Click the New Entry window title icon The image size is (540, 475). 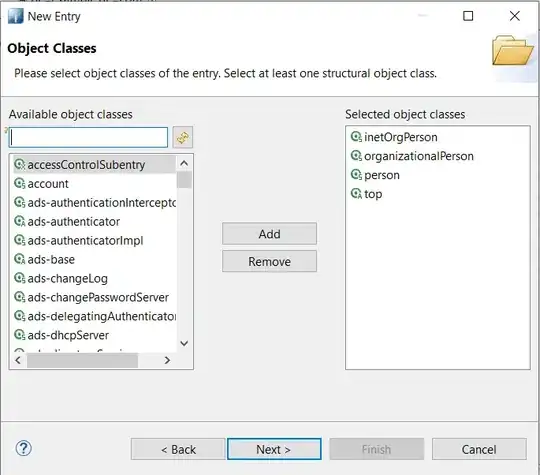[15, 16]
